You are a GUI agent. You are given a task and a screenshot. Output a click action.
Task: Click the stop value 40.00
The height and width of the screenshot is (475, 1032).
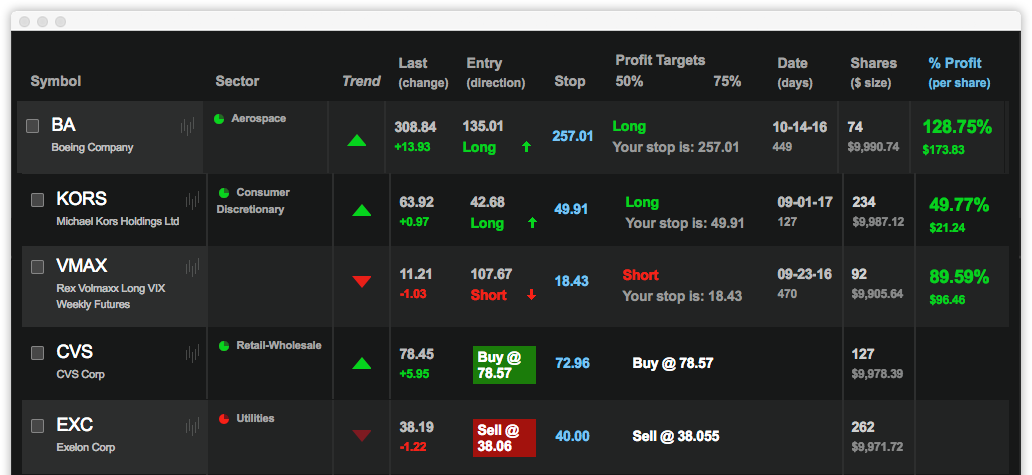coord(573,436)
